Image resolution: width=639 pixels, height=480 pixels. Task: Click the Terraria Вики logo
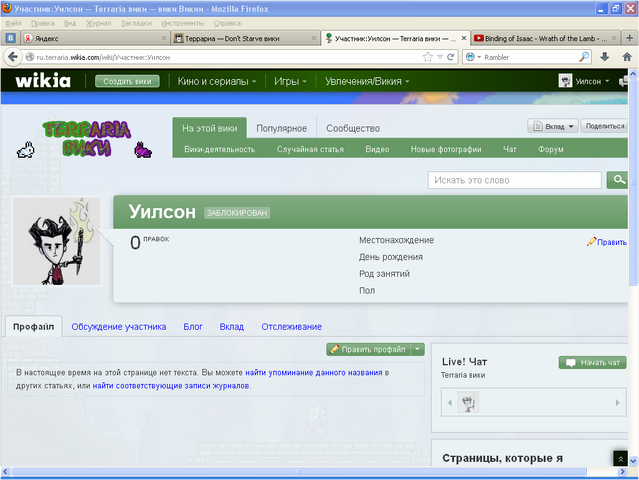(86, 139)
